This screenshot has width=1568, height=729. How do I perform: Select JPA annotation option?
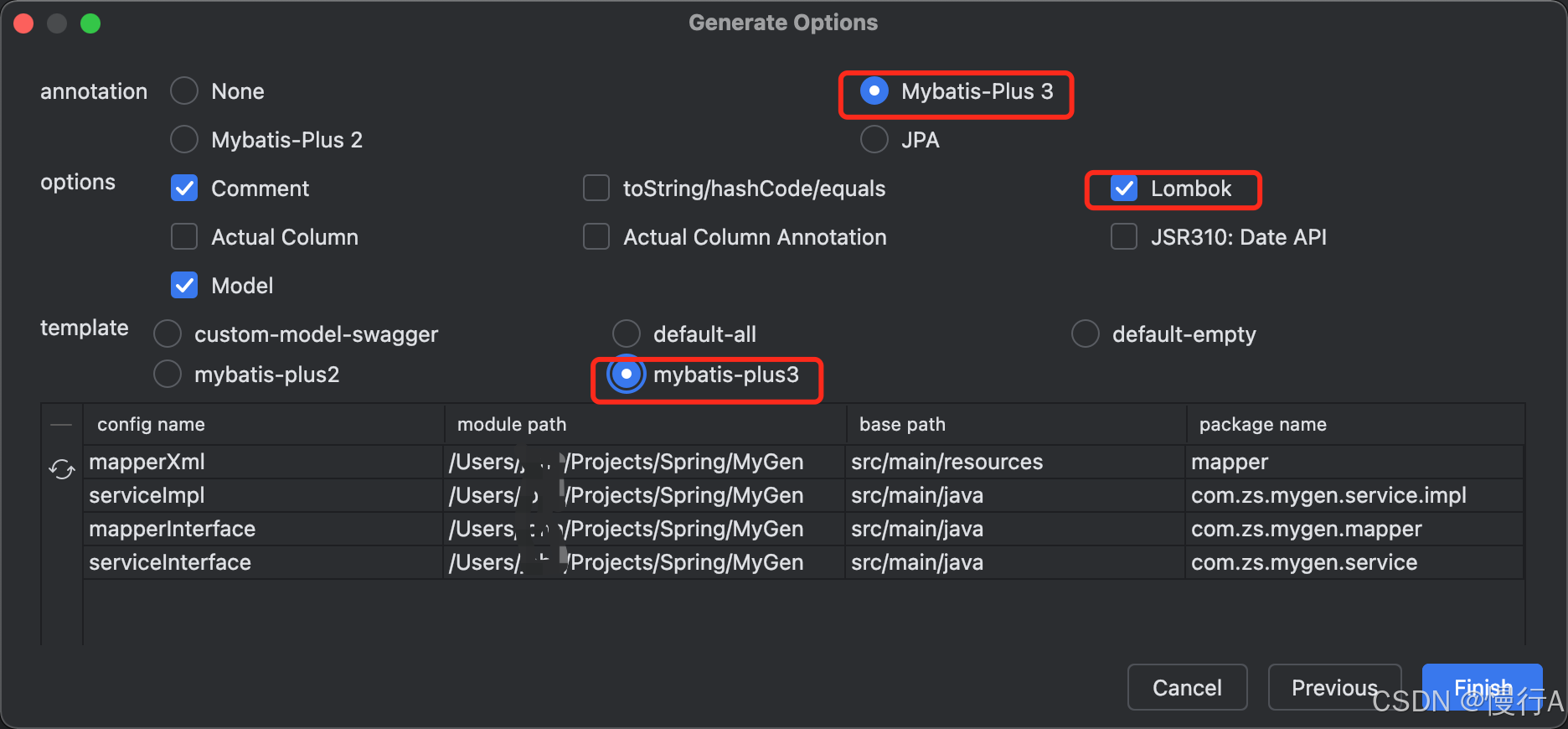click(x=874, y=139)
